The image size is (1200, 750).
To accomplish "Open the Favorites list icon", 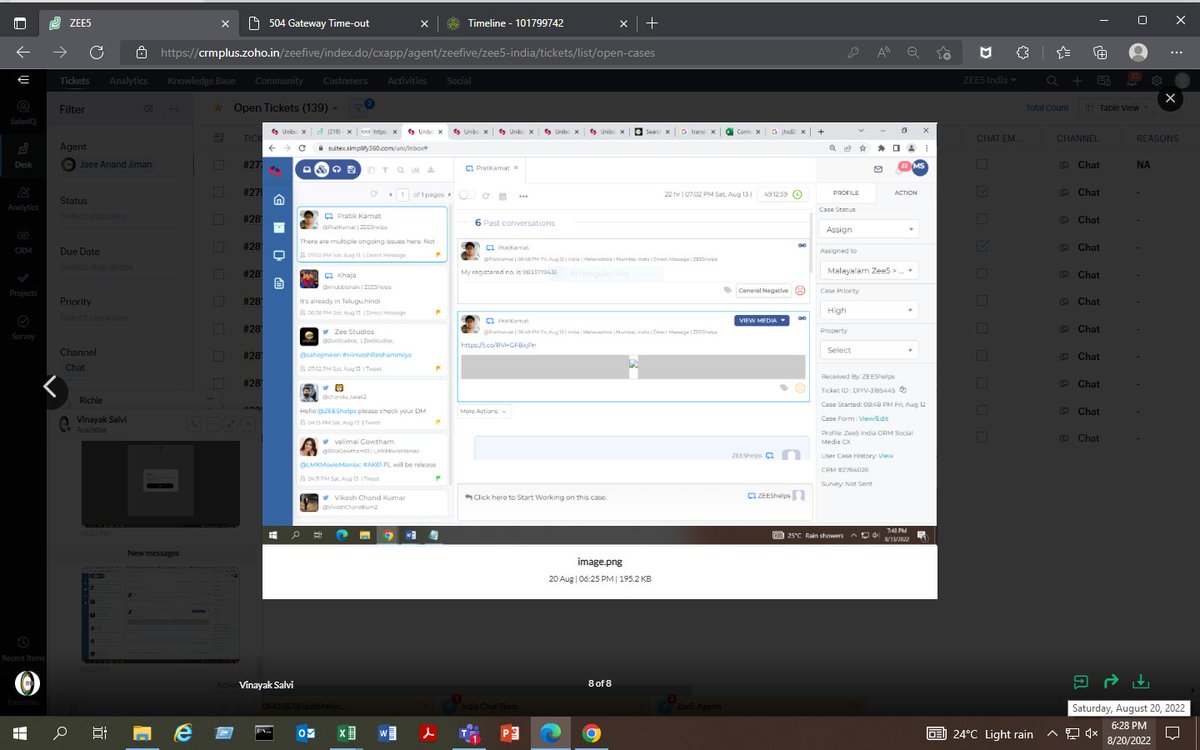I will [x=1062, y=52].
